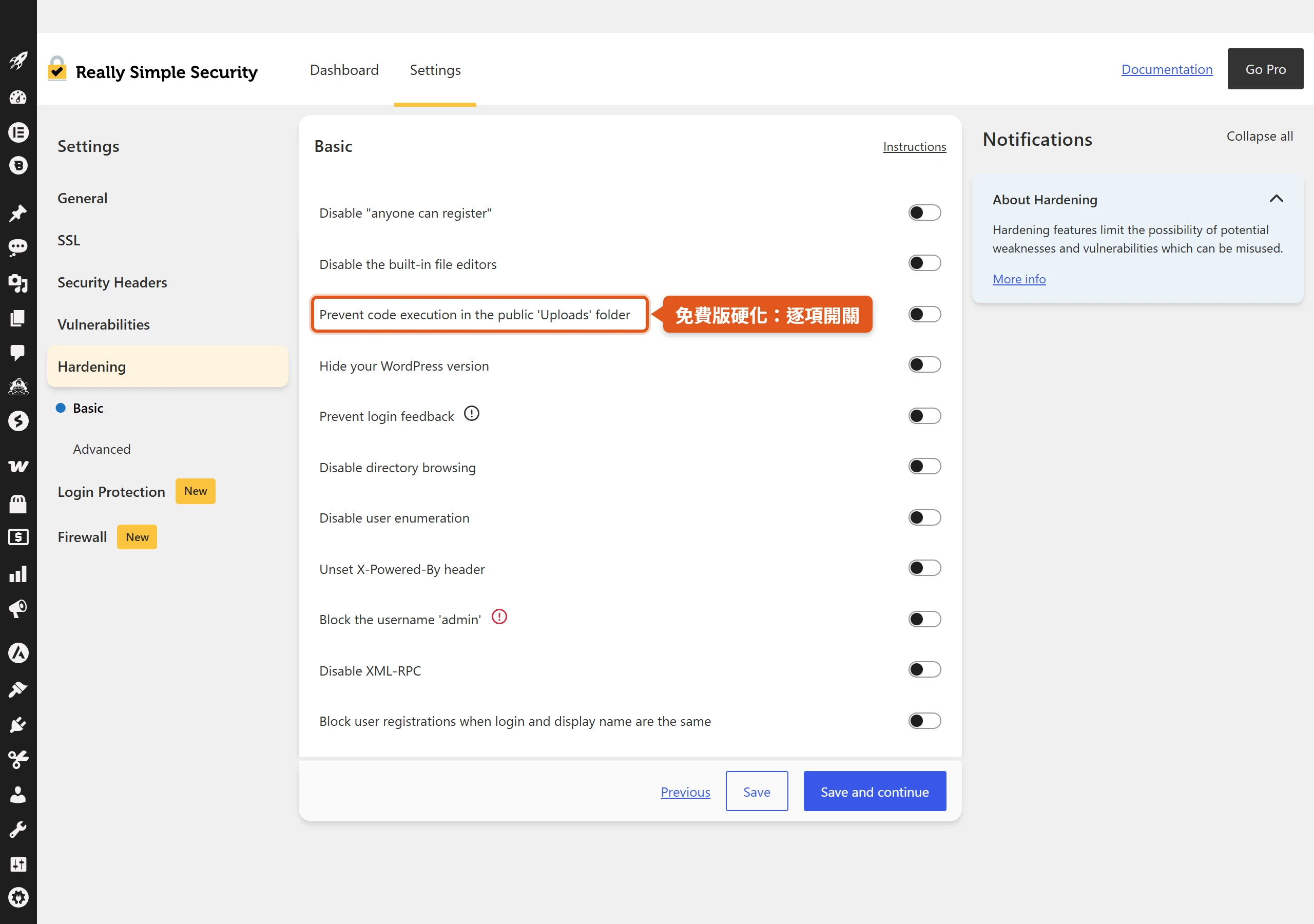Open Appearance via the paintbrush icon

coord(18,689)
